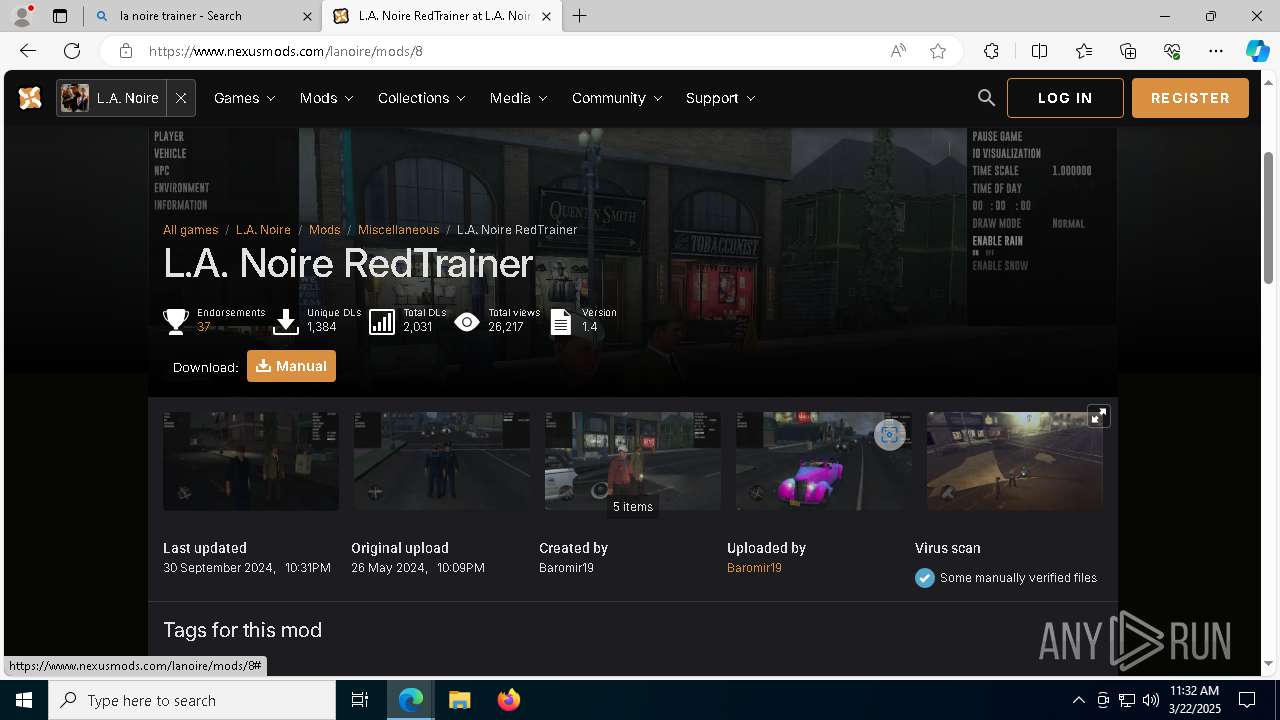Image resolution: width=1280 pixels, height=720 pixels.
Task: Open a new browser tab
Action: click(579, 16)
